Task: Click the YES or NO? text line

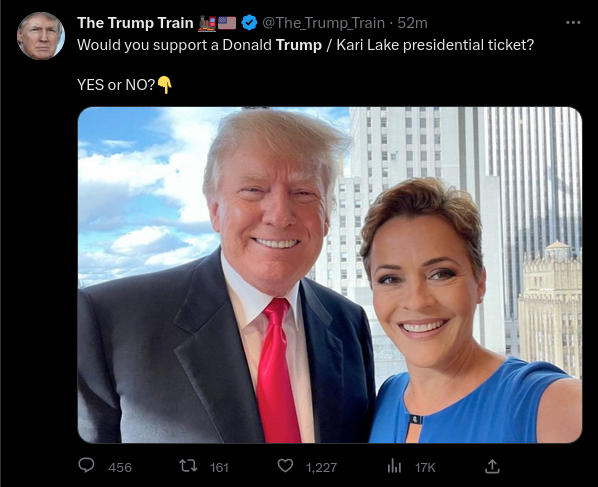Action: click(x=116, y=85)
